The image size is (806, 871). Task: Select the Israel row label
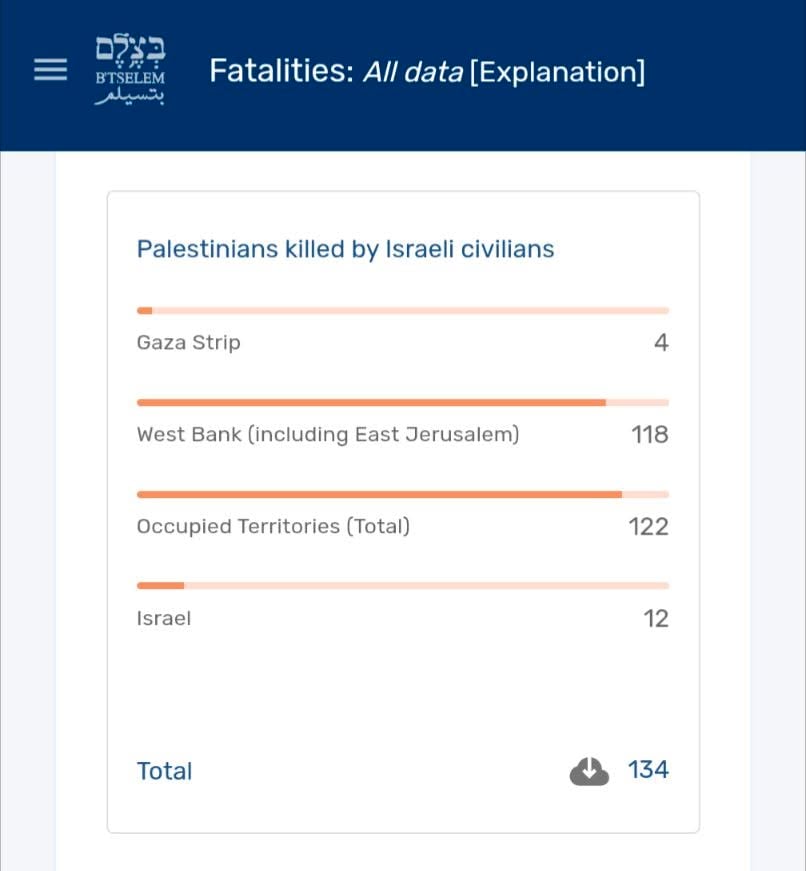(x=164, y=618)
